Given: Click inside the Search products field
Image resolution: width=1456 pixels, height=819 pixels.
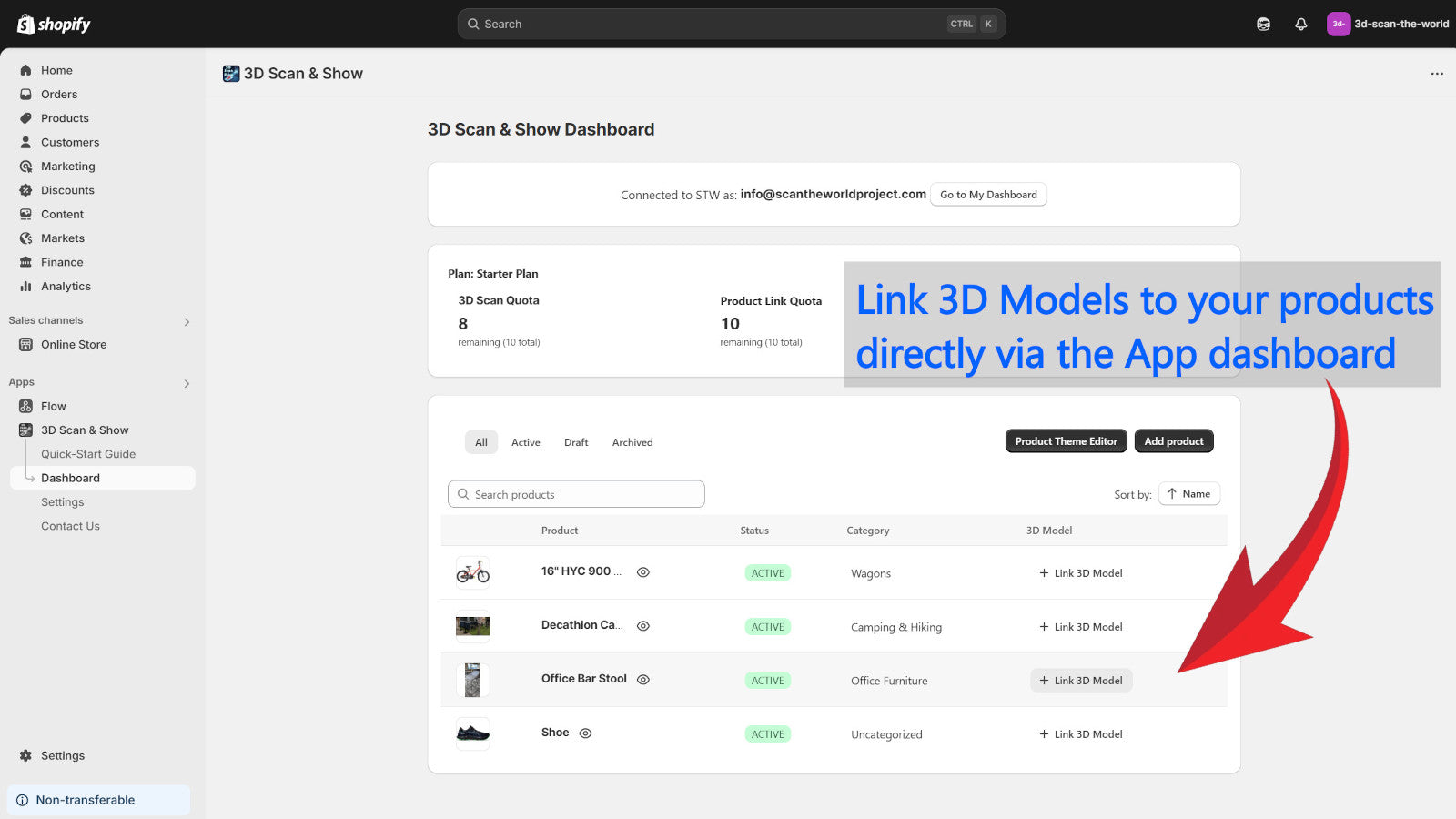Looking at the screenshot, I should (x=576, y=493).
